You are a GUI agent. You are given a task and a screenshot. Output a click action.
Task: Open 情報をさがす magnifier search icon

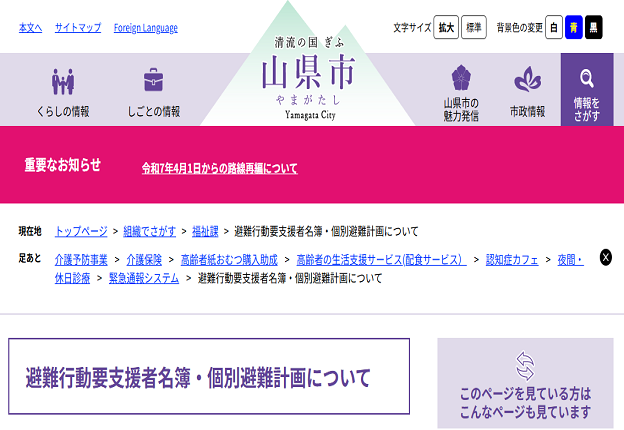tap(587, 79)
